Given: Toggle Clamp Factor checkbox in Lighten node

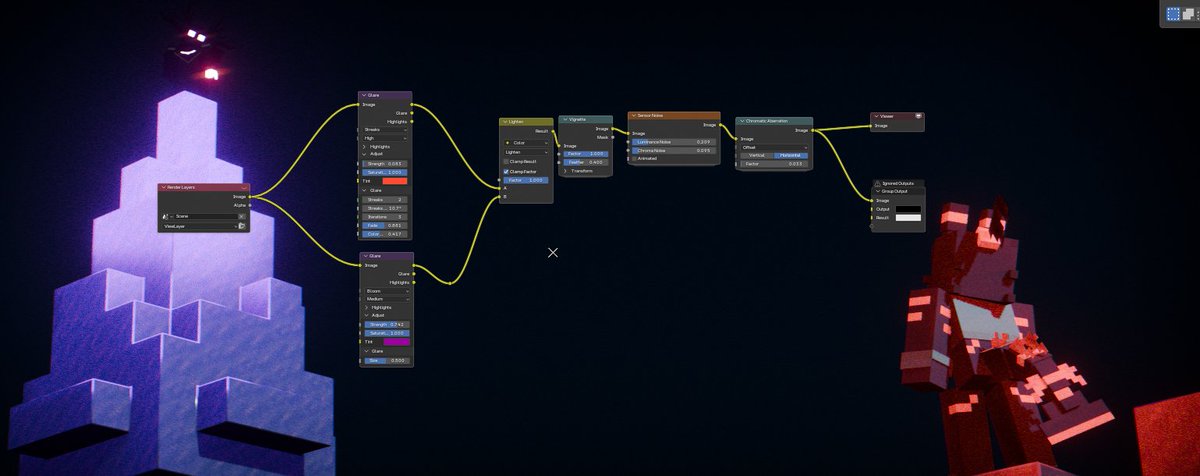Looking at the screenshot, I should coord(506,171).
